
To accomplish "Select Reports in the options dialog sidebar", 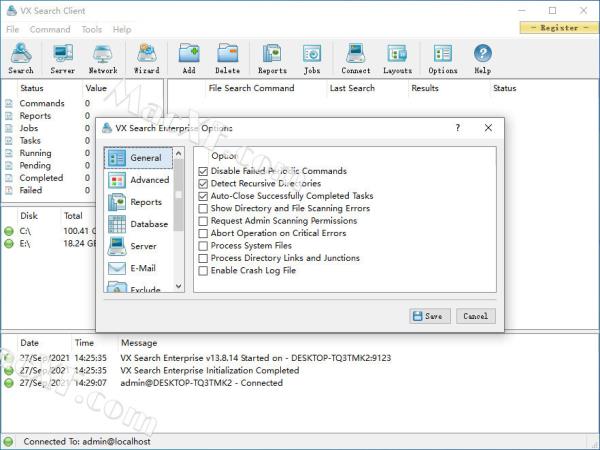I will point(138,202).
